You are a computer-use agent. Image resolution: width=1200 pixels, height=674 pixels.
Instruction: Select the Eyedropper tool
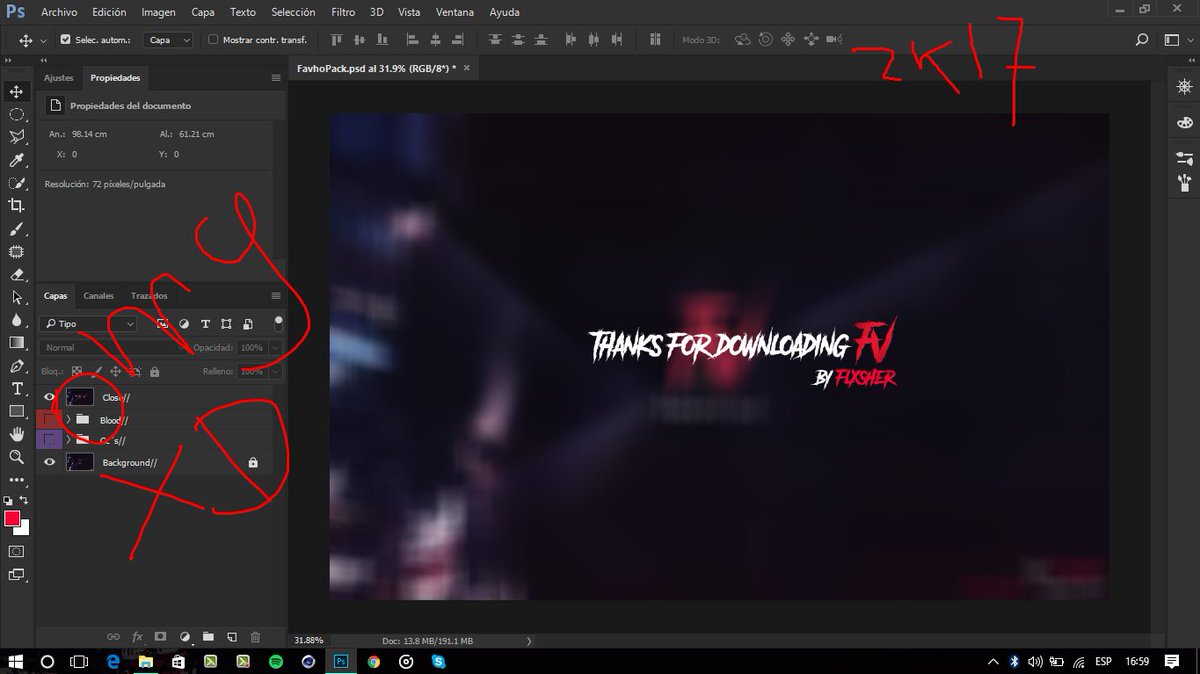[x=17, y=160]
